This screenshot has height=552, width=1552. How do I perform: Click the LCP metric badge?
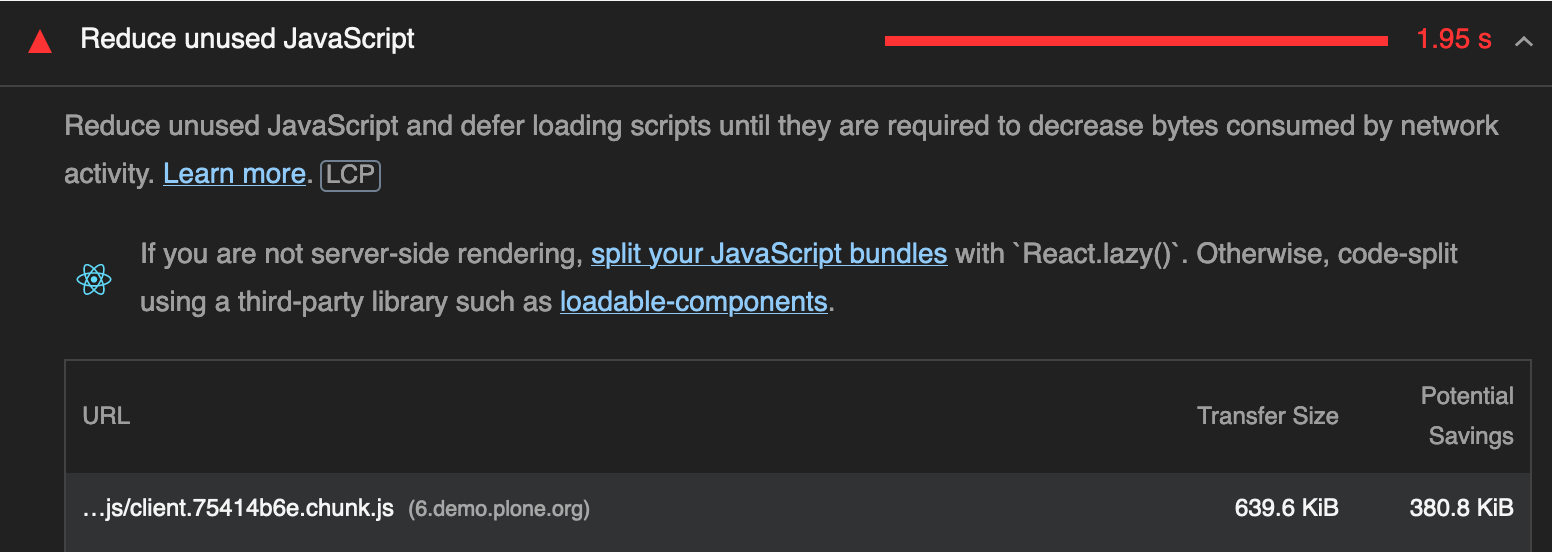[350, 176]
